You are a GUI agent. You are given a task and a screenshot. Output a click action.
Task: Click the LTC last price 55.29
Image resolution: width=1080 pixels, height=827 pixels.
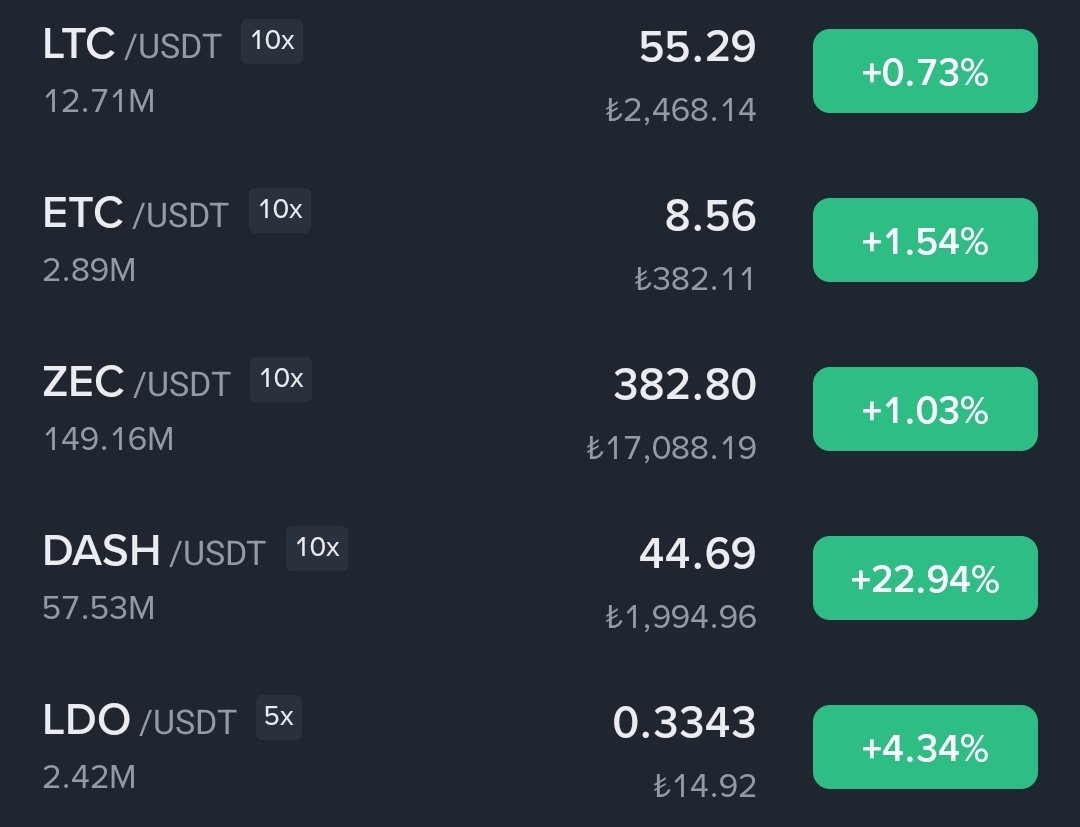pos(697,47)
